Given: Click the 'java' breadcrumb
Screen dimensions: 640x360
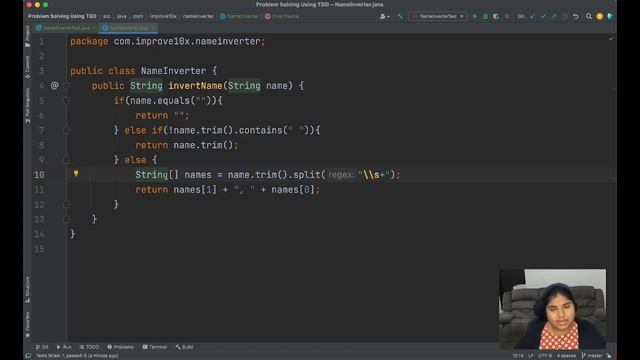Looking at the screenshot, I should pyautogui.click(x=122, y=16).
